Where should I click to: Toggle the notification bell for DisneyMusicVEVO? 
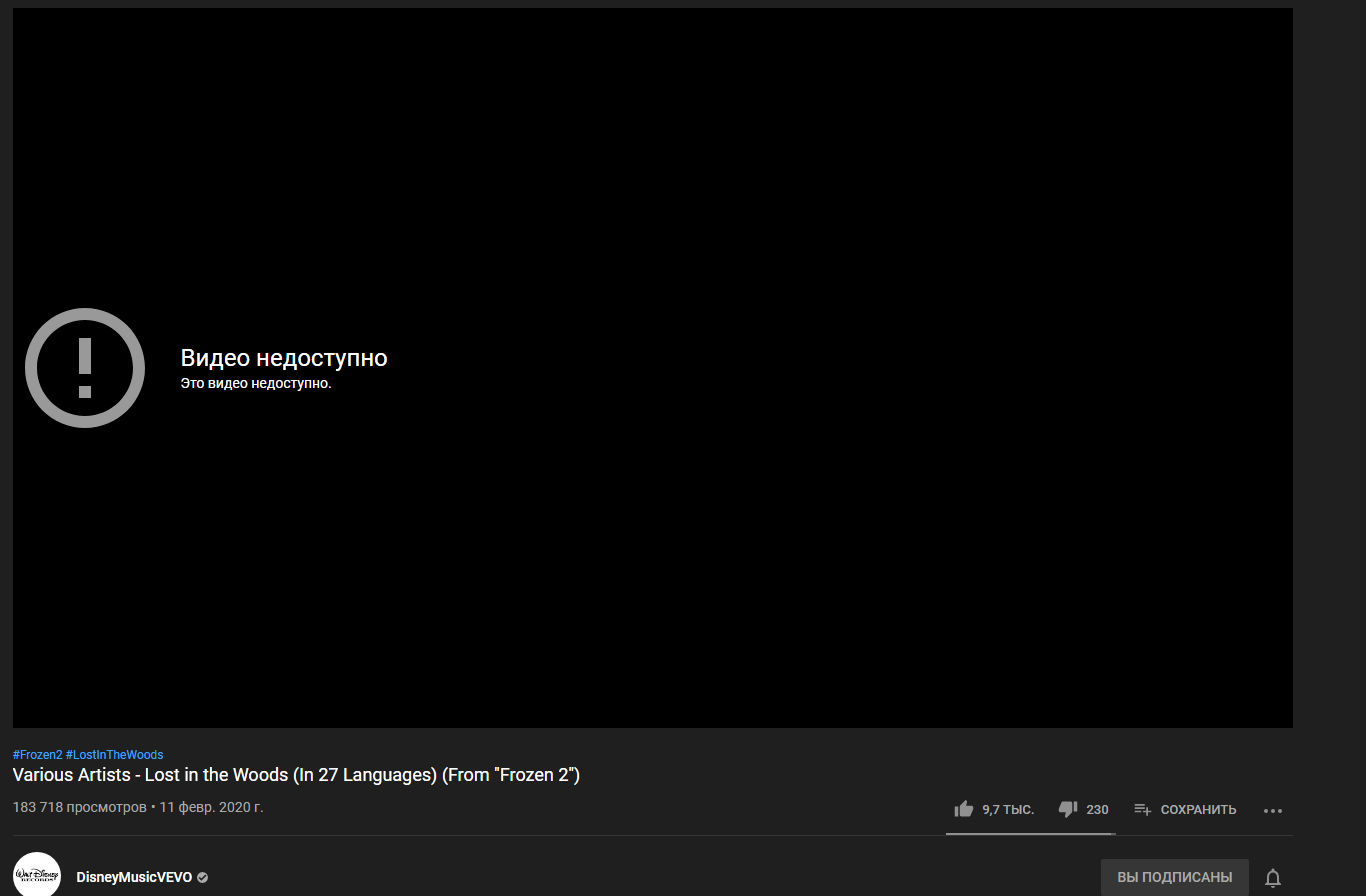pos(1273,878)
